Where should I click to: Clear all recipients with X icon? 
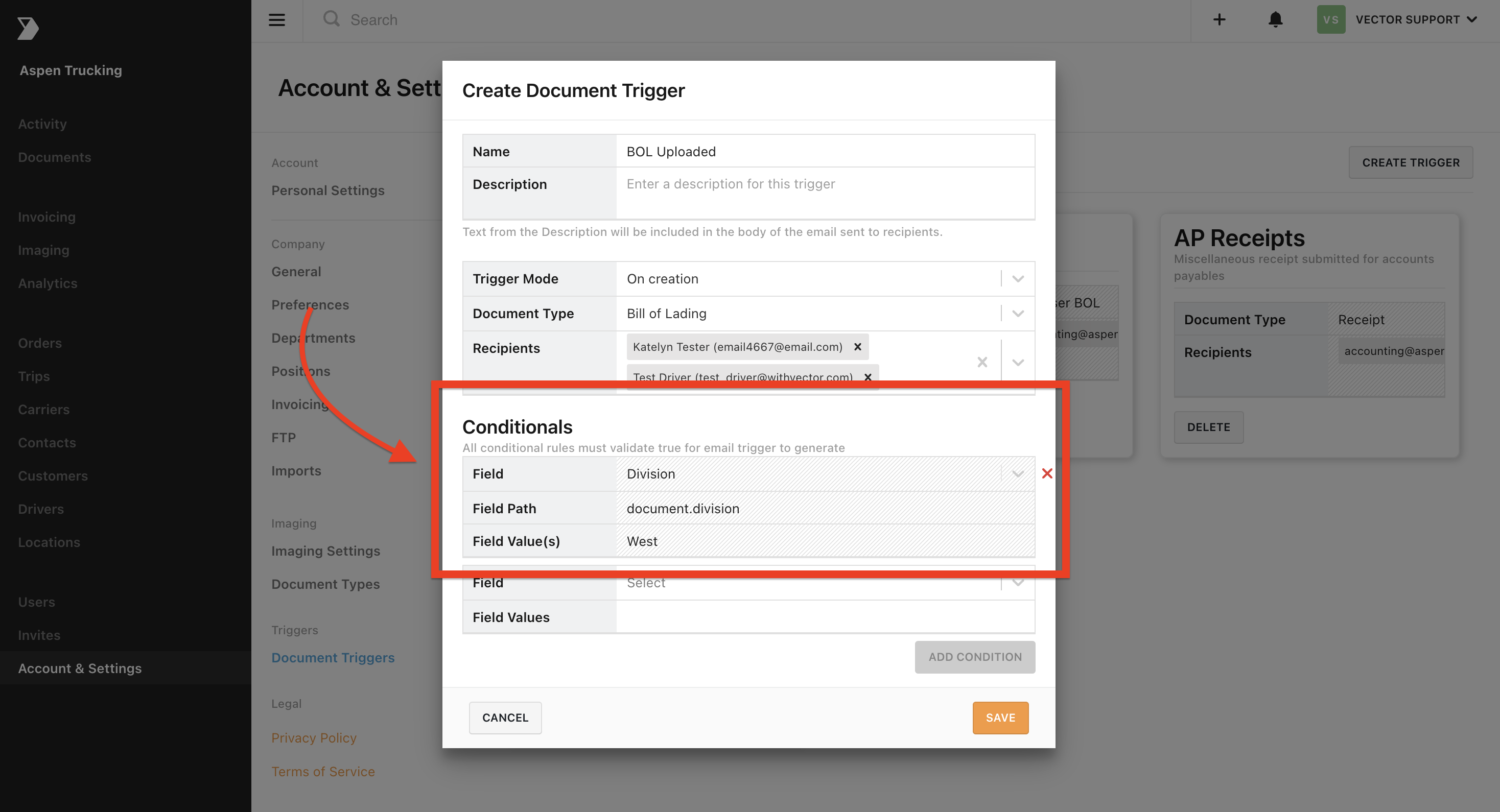982,362
